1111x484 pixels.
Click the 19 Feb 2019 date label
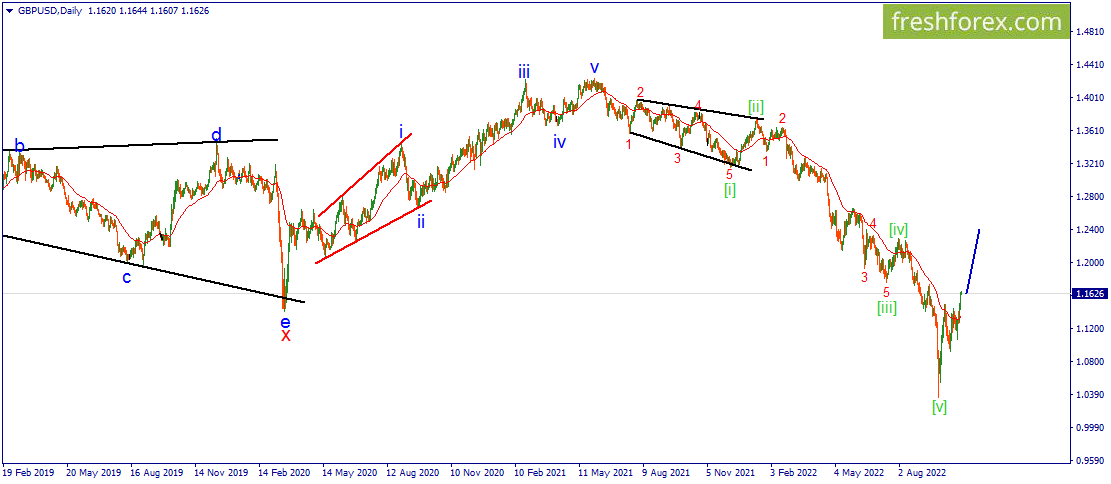[x=29, y=472]
